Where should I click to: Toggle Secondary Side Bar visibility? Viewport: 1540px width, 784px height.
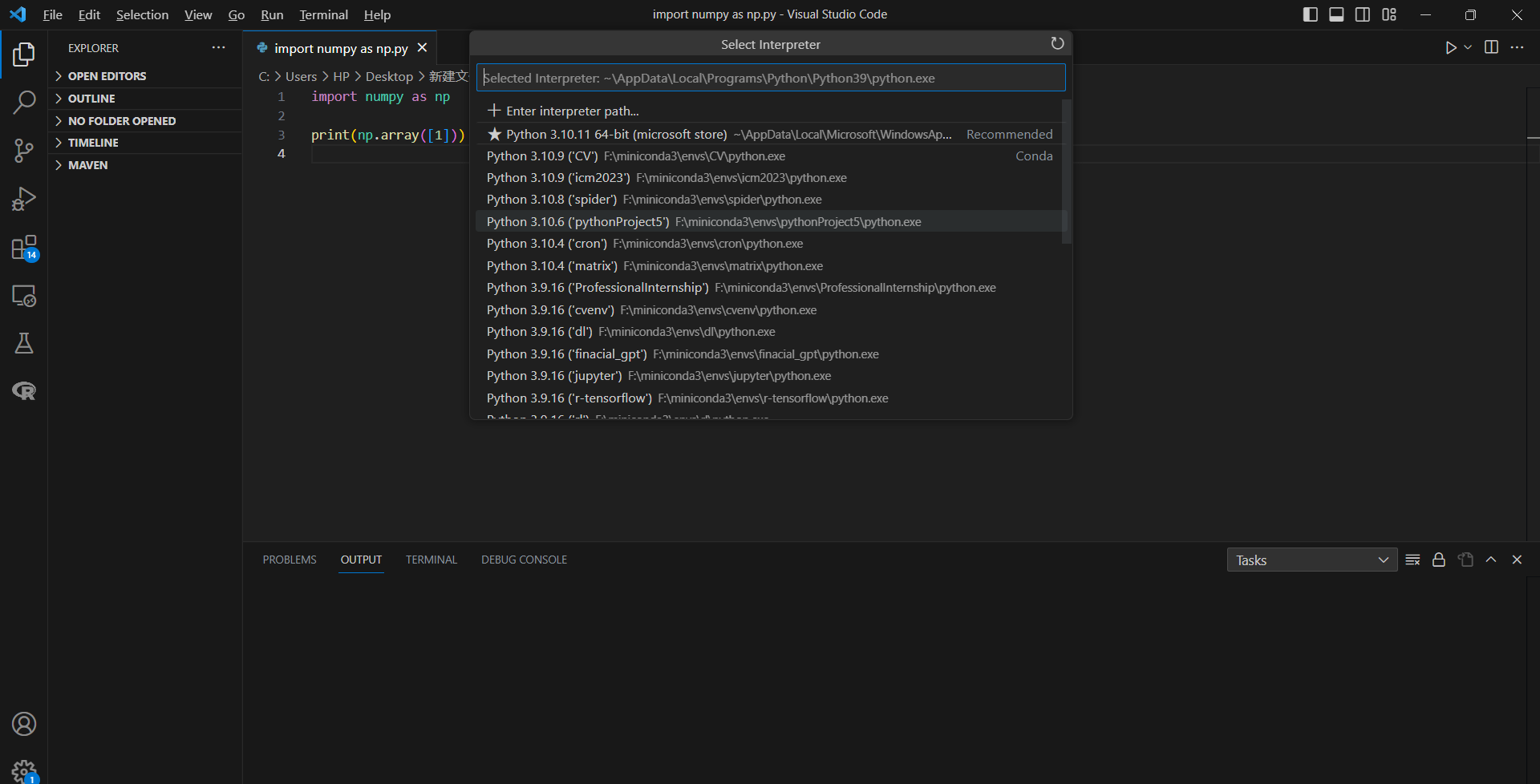coord(1363,14)
